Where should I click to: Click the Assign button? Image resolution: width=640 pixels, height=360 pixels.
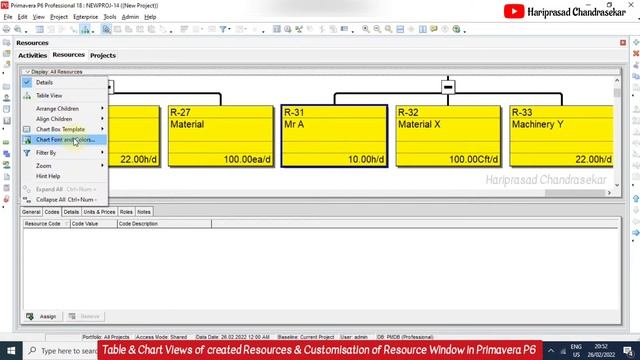[x=42, y=316]
